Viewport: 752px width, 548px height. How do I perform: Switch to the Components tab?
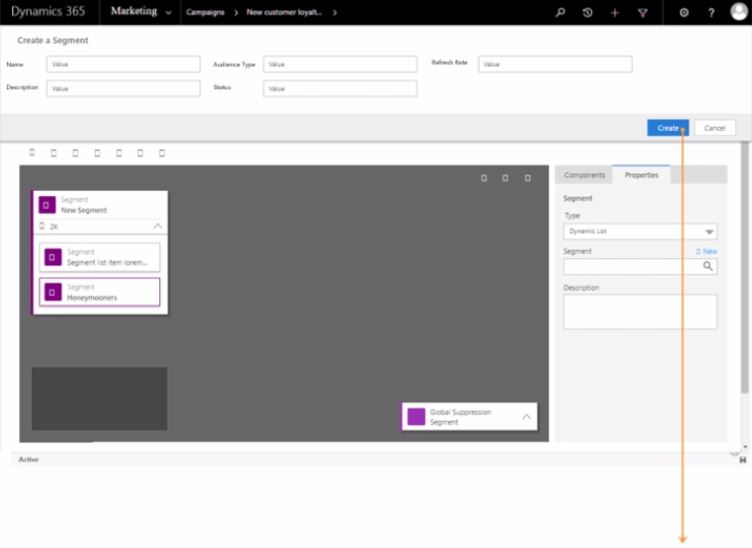[584, 175]
